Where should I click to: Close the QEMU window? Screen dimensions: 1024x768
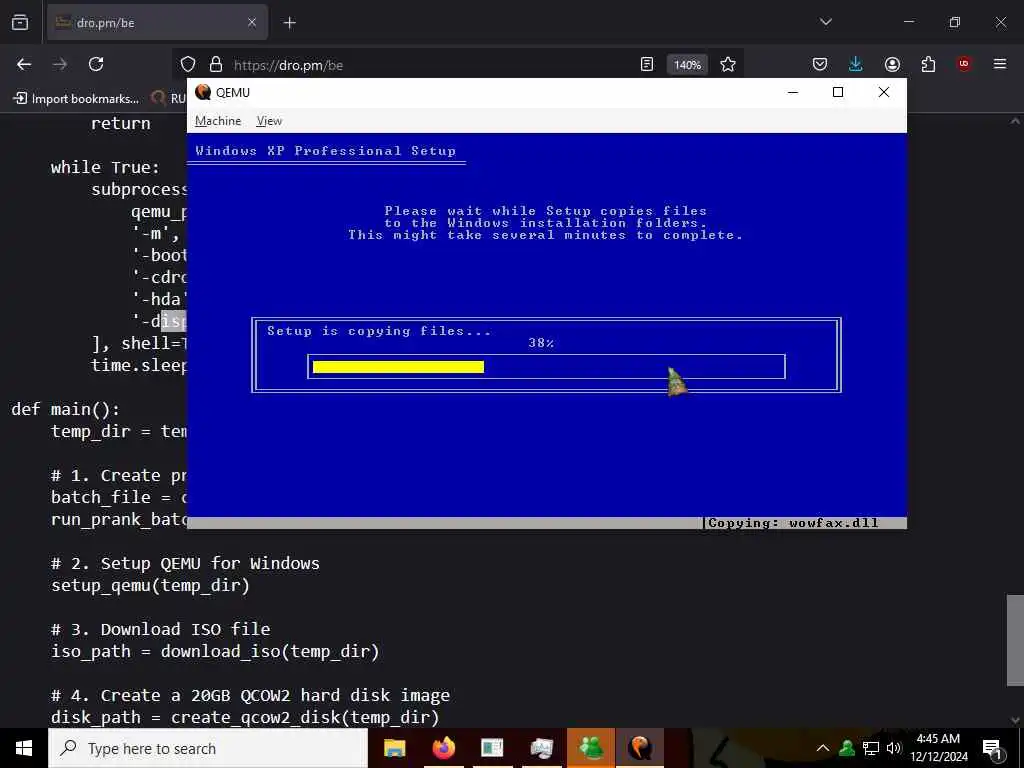click(x=884, y=92)
